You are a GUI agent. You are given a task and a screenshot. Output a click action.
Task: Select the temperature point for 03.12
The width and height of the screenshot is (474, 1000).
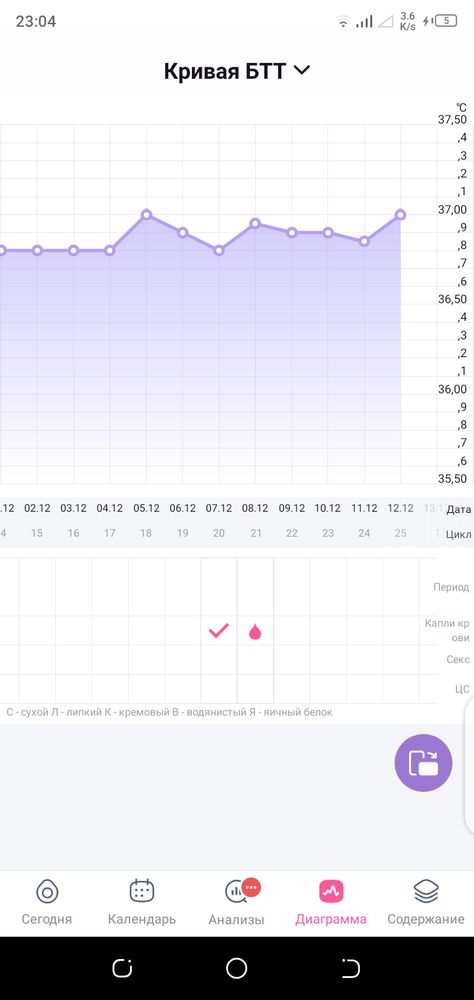(x=73, y=251)
